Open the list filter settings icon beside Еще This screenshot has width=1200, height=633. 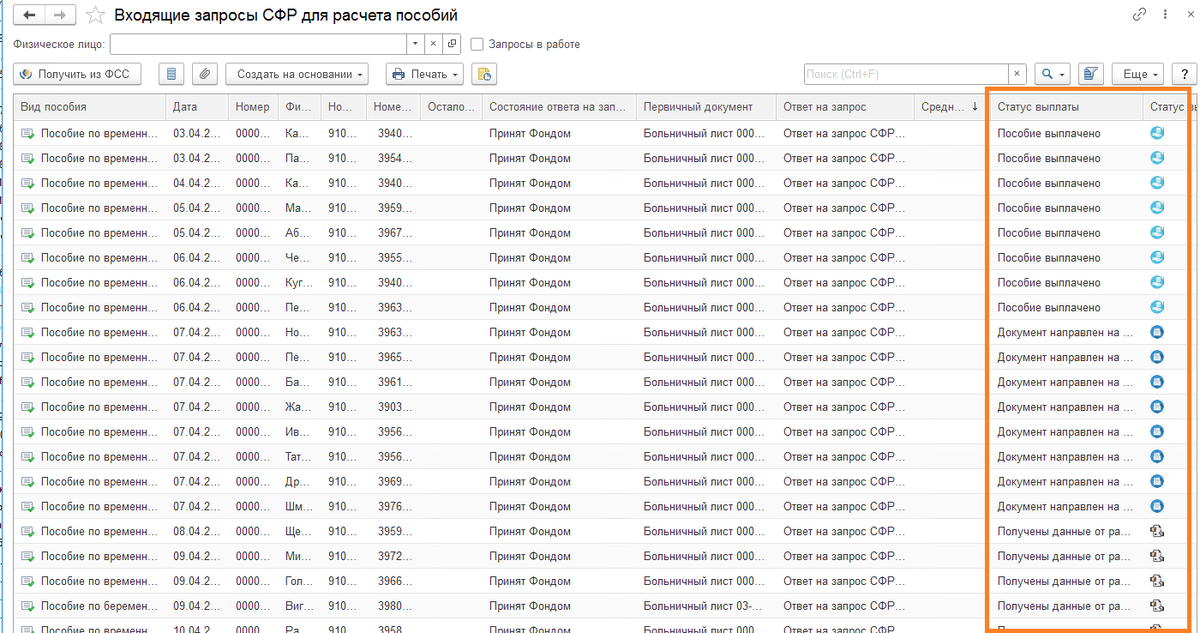(1091, 74)
